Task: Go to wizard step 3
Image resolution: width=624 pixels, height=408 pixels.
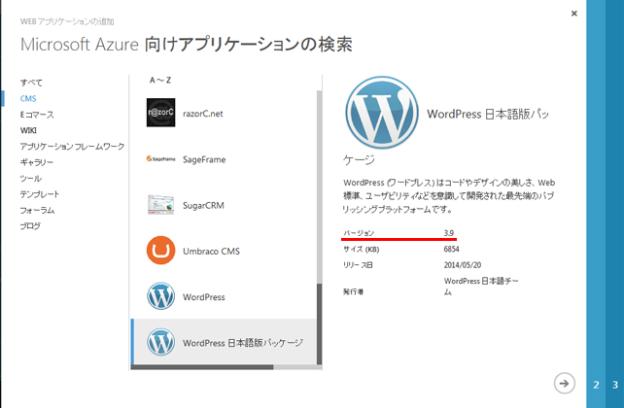Action: 615,385
